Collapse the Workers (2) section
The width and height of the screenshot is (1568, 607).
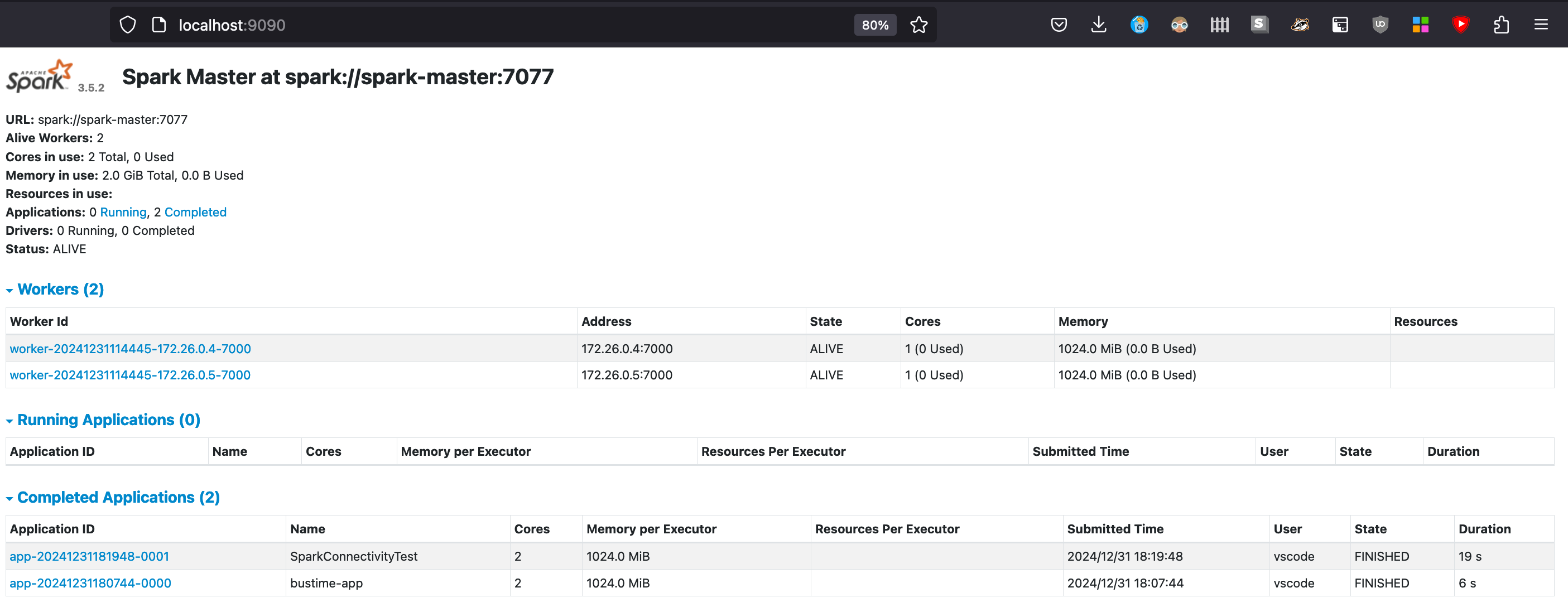[x=55, y=289]
